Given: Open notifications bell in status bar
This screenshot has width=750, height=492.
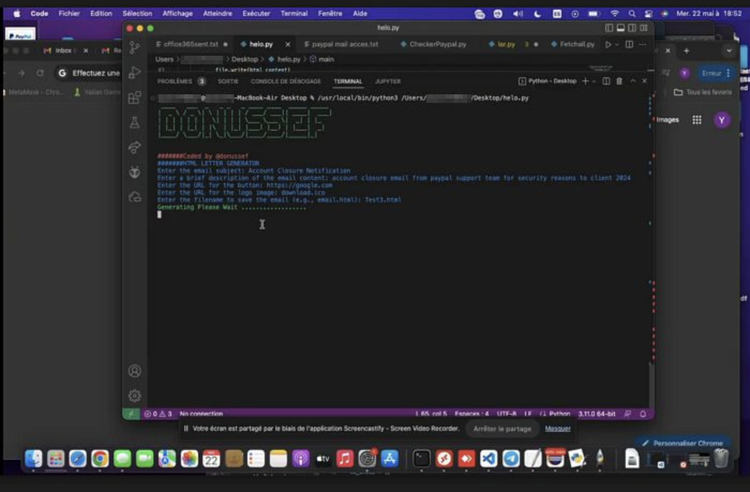Looking at the screenshot, I should pos(645,413).
